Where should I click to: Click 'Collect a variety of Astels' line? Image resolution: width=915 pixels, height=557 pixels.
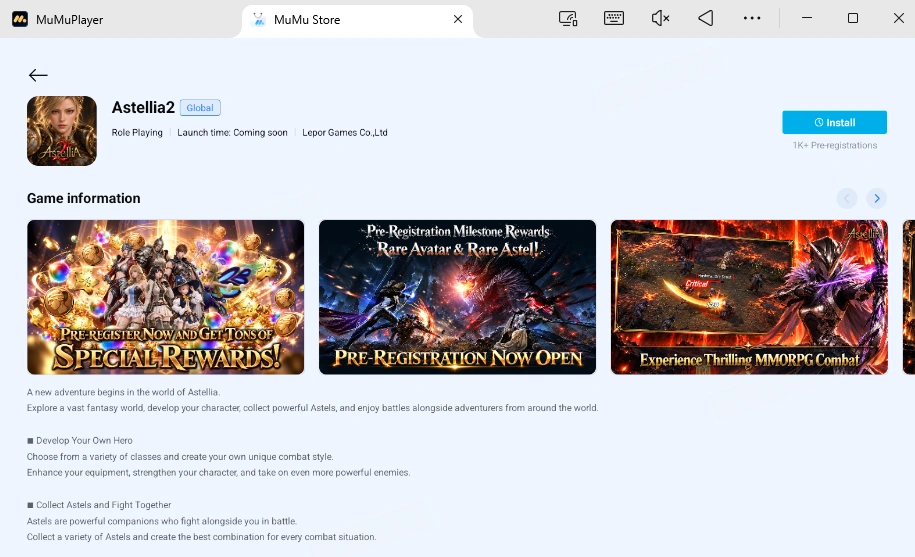tap(201, 537)
